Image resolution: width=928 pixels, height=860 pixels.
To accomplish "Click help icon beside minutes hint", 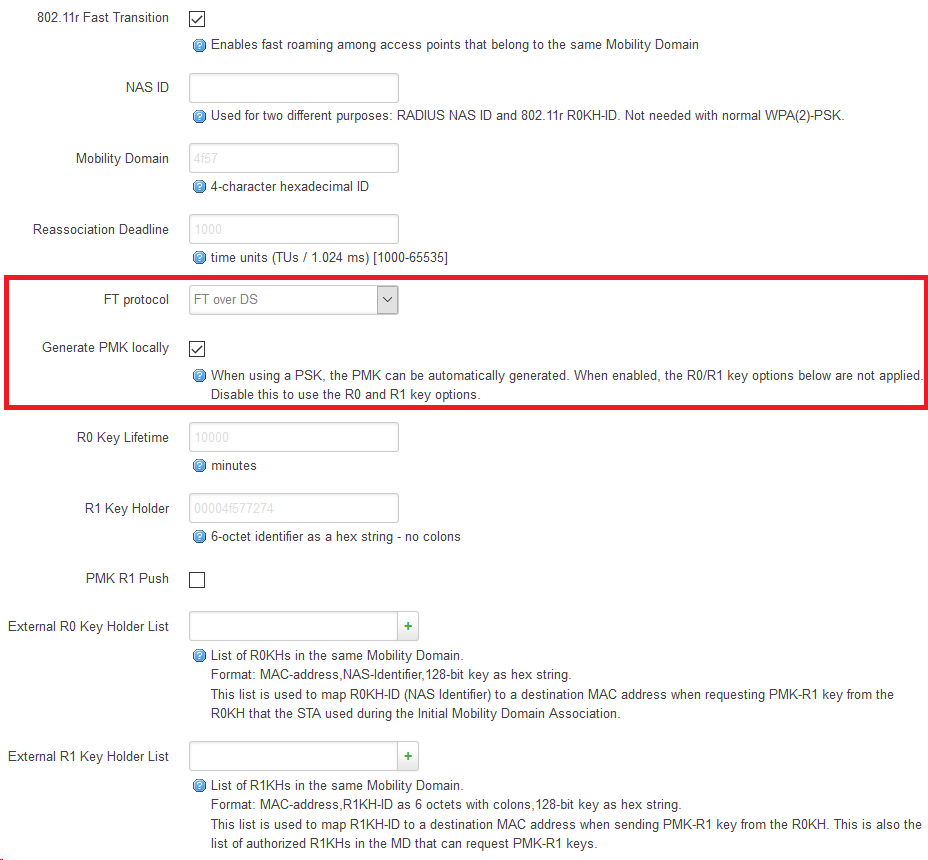I will point(199,466).
